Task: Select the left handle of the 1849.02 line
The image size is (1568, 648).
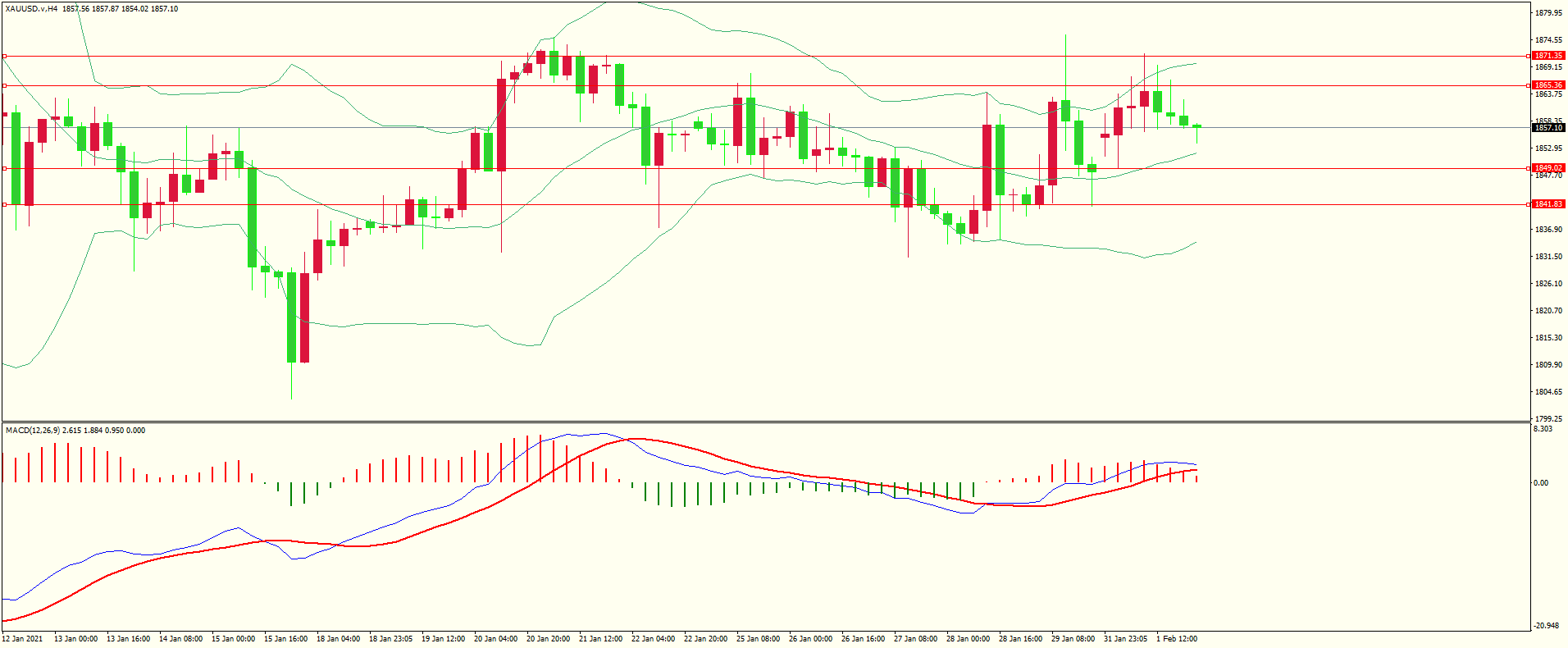Action: 4,168
